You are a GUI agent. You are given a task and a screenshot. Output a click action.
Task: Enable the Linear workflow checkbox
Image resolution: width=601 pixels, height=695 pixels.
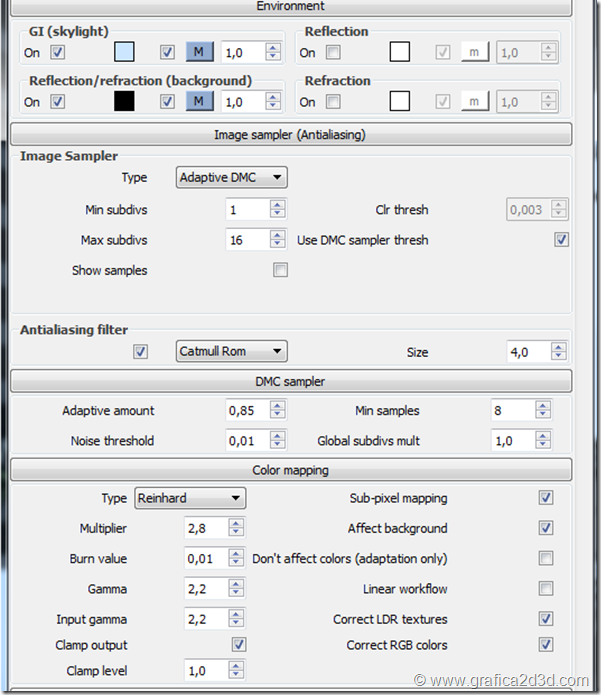[x=546, y=589]
